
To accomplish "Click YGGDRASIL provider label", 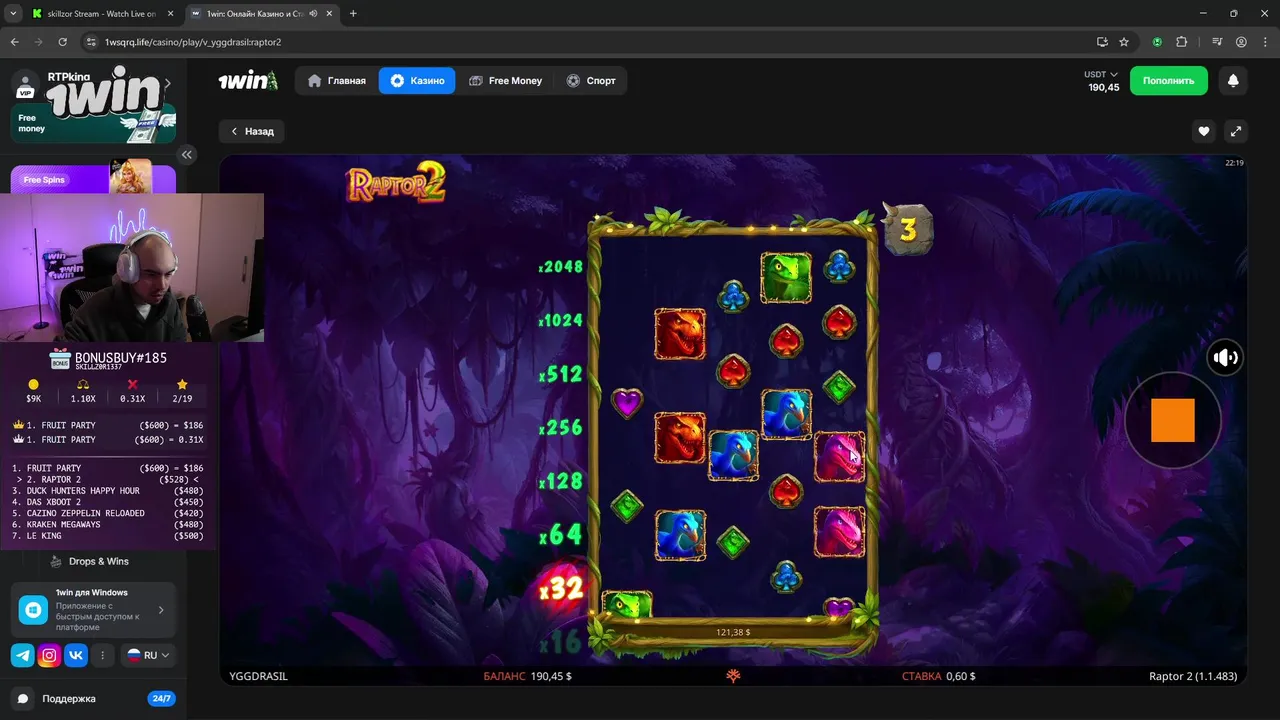I will pos(258,677).
